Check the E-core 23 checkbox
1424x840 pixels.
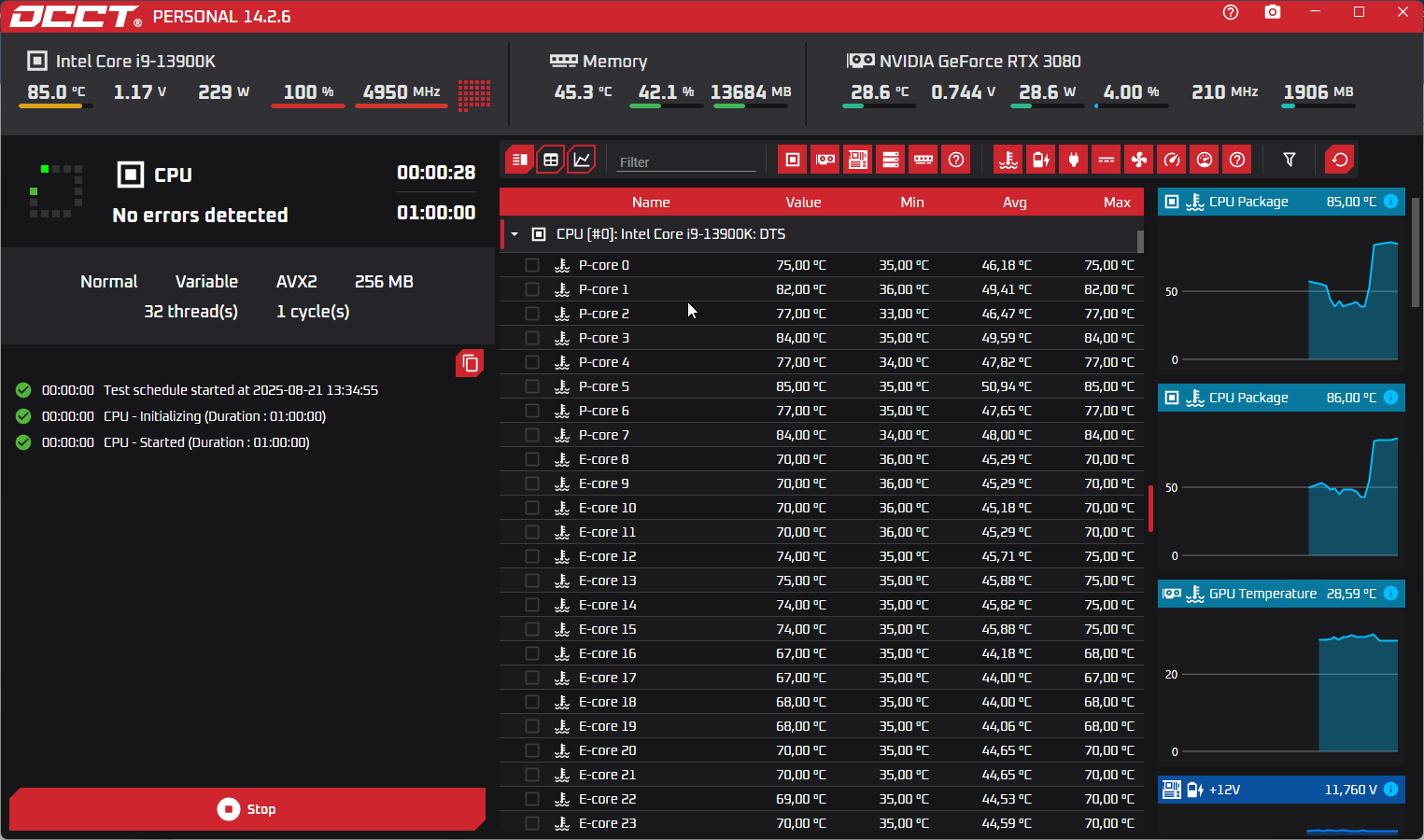click(x=532, y=823)
